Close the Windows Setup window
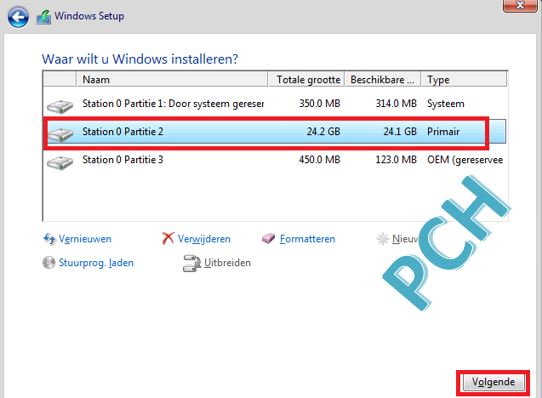The height and width of the screenshot is (398, 542). point(520,6)
